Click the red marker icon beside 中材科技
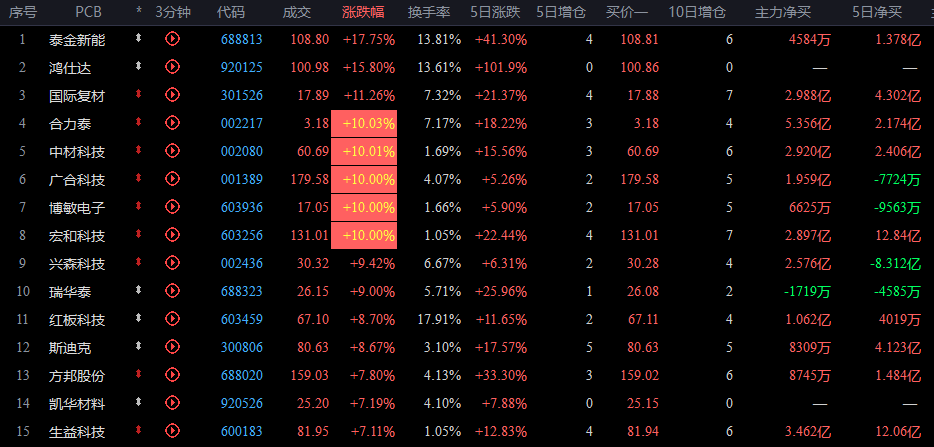934x447 pixels. pos(139,150)
